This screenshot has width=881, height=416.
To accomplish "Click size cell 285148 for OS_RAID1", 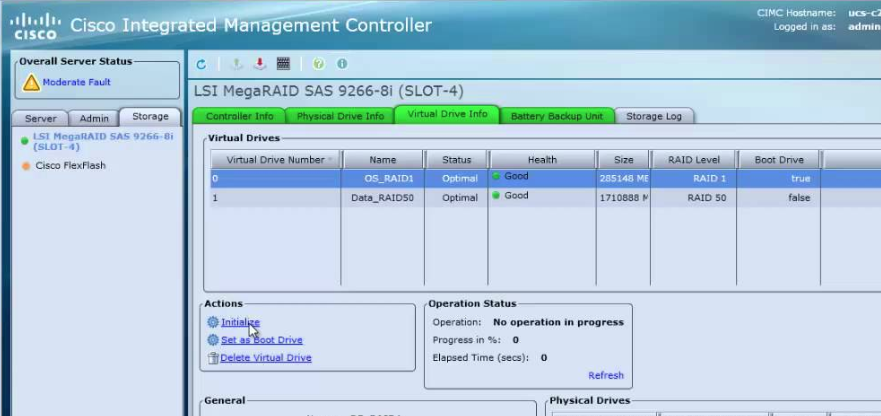I will pos(623,179).
